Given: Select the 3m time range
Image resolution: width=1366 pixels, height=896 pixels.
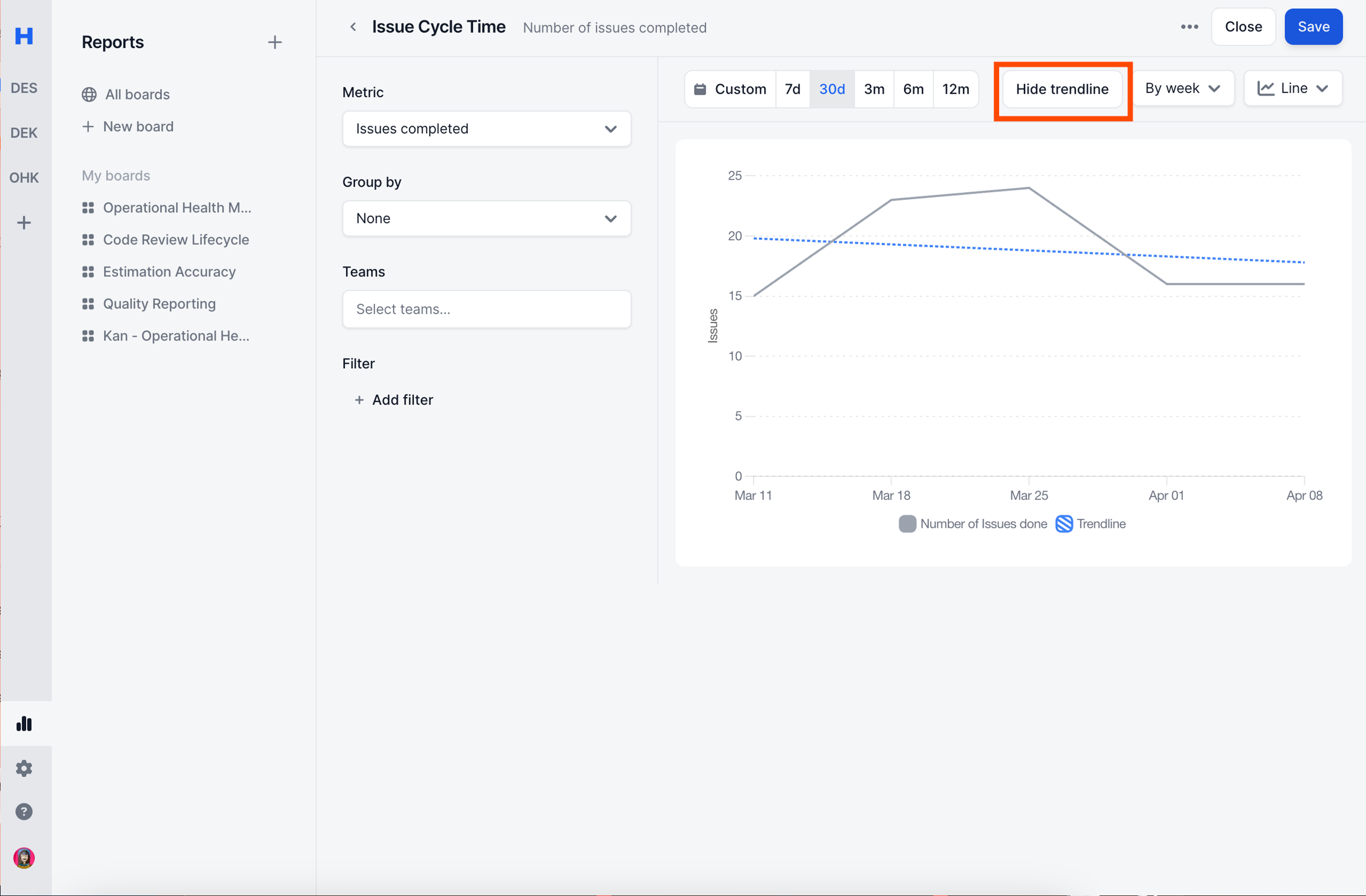Looking at the screenshot, I should tap(874, 89).
